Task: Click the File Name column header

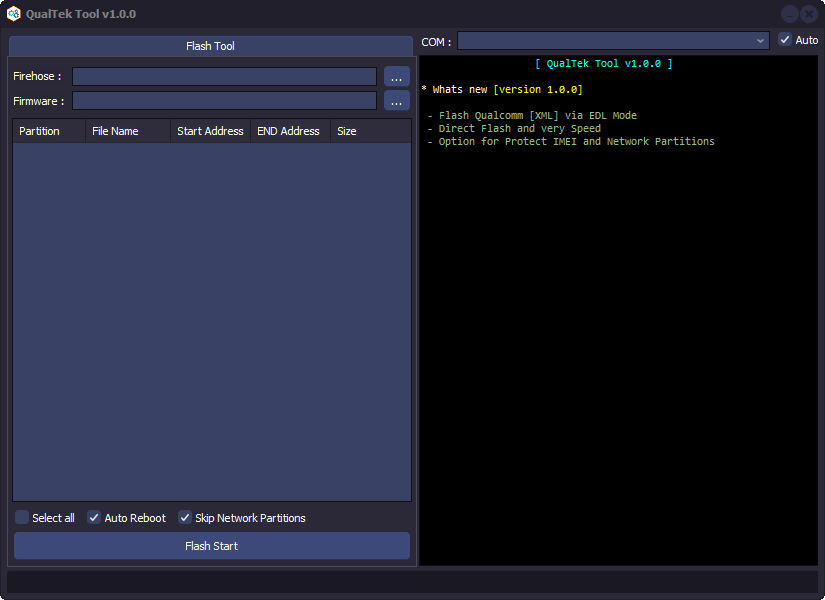Action: click(128, 131)
